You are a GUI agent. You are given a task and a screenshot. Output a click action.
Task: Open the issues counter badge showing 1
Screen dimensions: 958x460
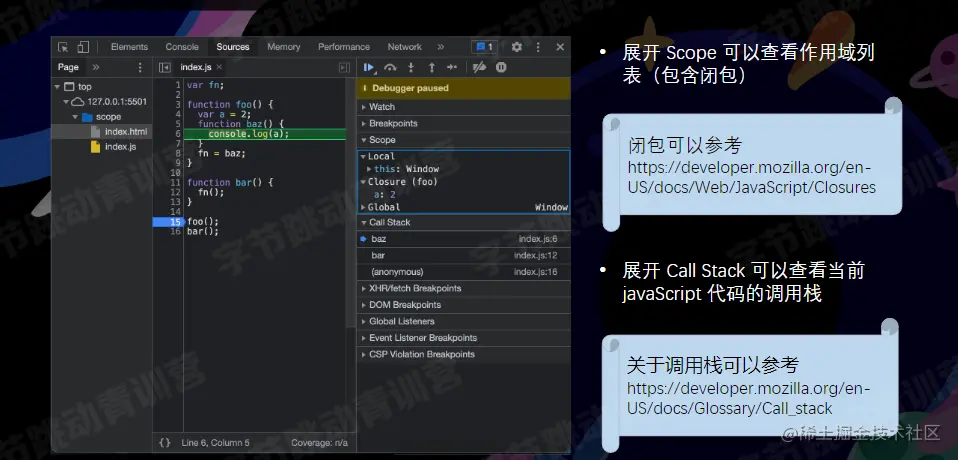tap(484, 47)
